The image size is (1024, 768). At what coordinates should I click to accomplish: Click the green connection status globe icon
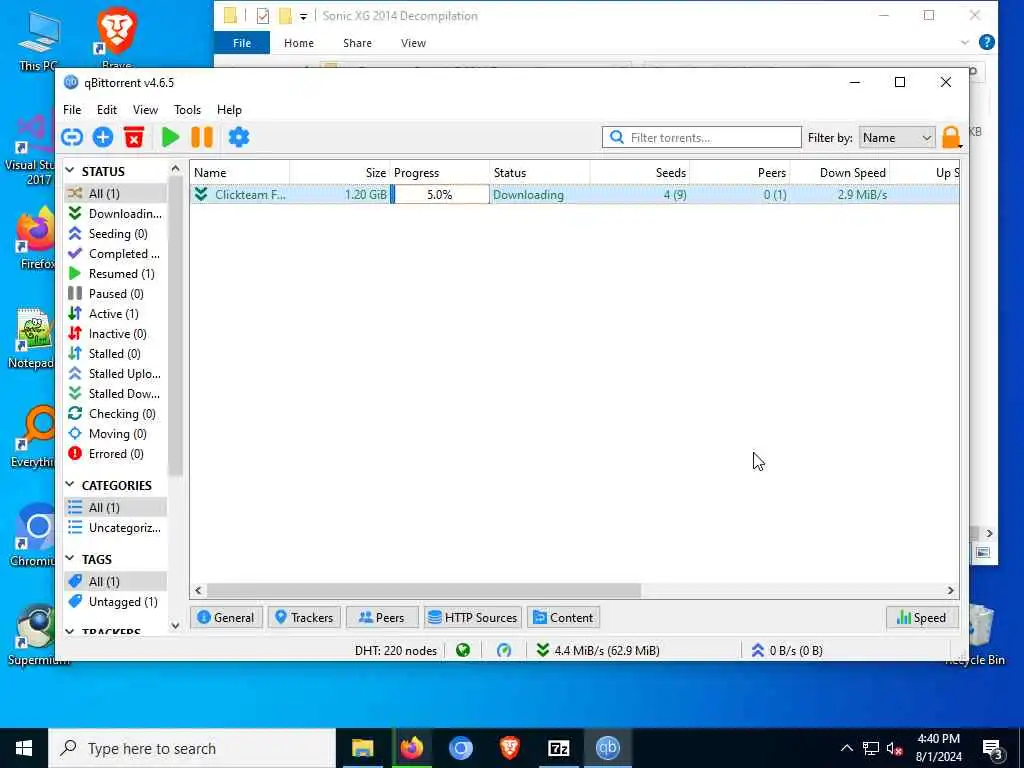coord(463,650)
